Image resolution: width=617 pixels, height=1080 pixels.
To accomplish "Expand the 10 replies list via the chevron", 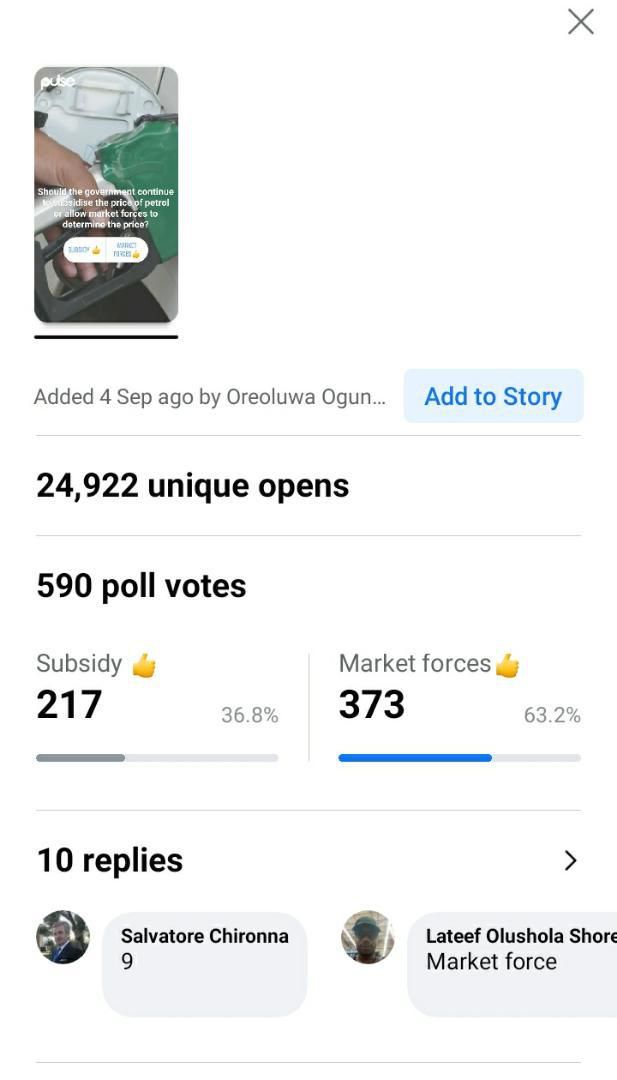I will (x=570, y=860).
